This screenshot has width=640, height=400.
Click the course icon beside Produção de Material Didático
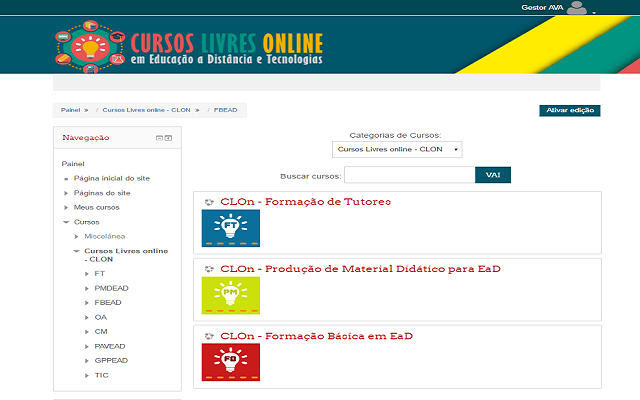click(209, 269)
